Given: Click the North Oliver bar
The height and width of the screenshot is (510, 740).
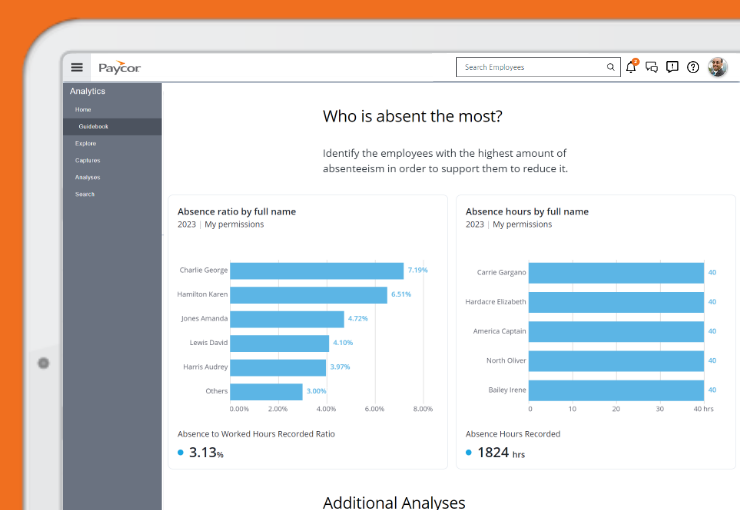Looking at the screenshot, I should tap(616, 361).
